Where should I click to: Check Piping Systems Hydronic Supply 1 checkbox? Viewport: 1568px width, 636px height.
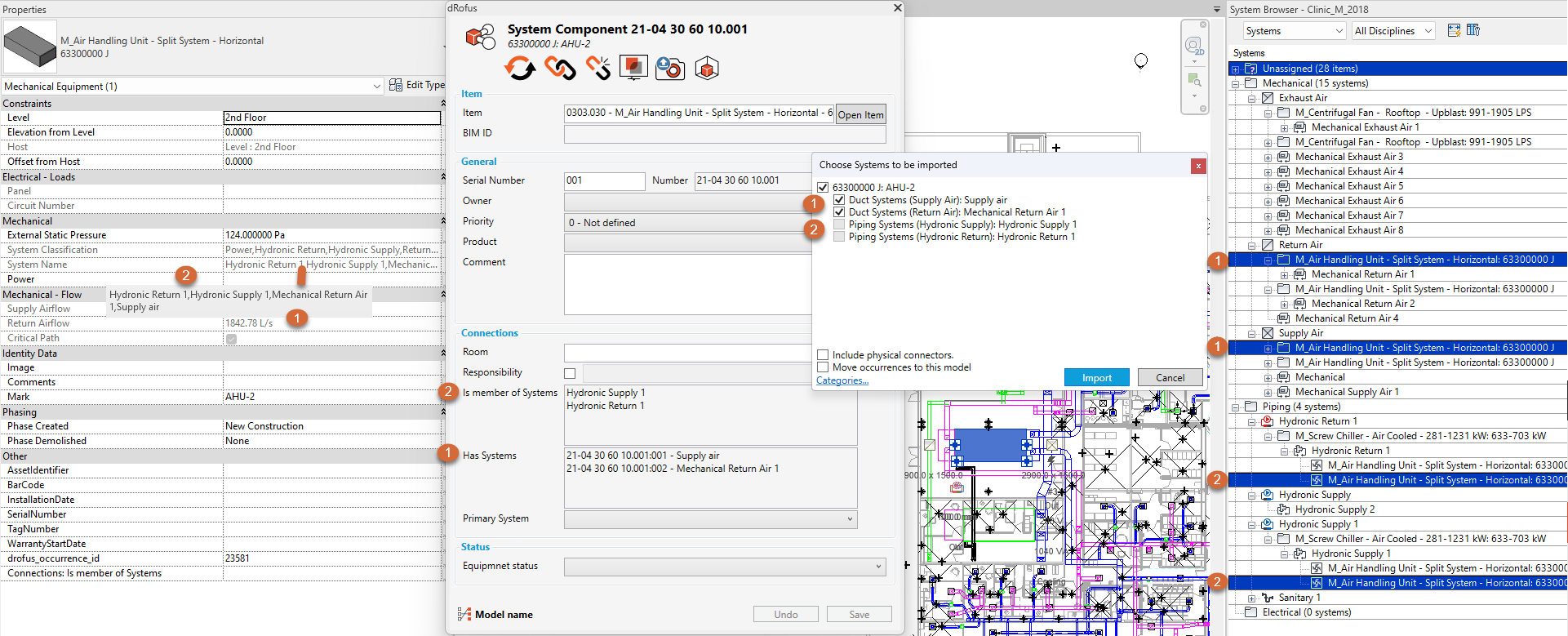pyautogui.click(x=839, y=225)
